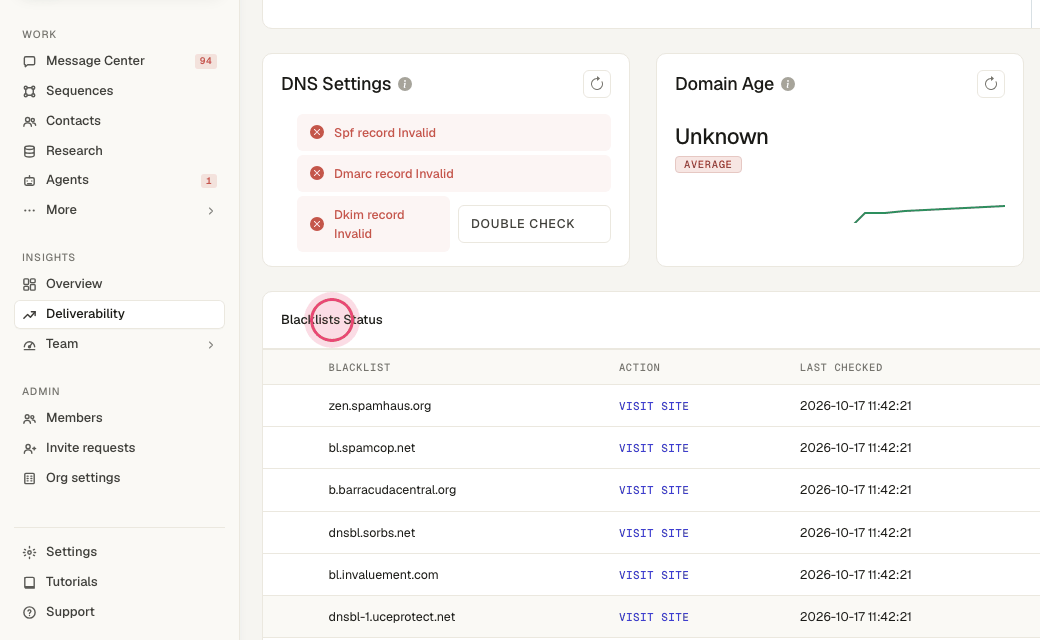Screen dimensions: 1040x640
Task: Click the LAST CHECKED column header
Action: click(x=841, y=367)
